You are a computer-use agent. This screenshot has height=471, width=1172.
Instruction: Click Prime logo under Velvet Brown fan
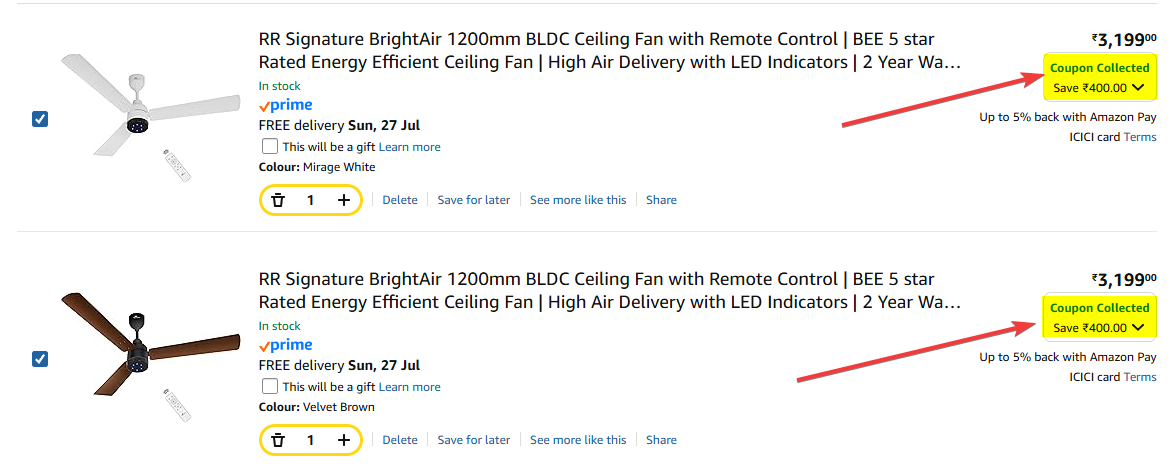point(286,345)
